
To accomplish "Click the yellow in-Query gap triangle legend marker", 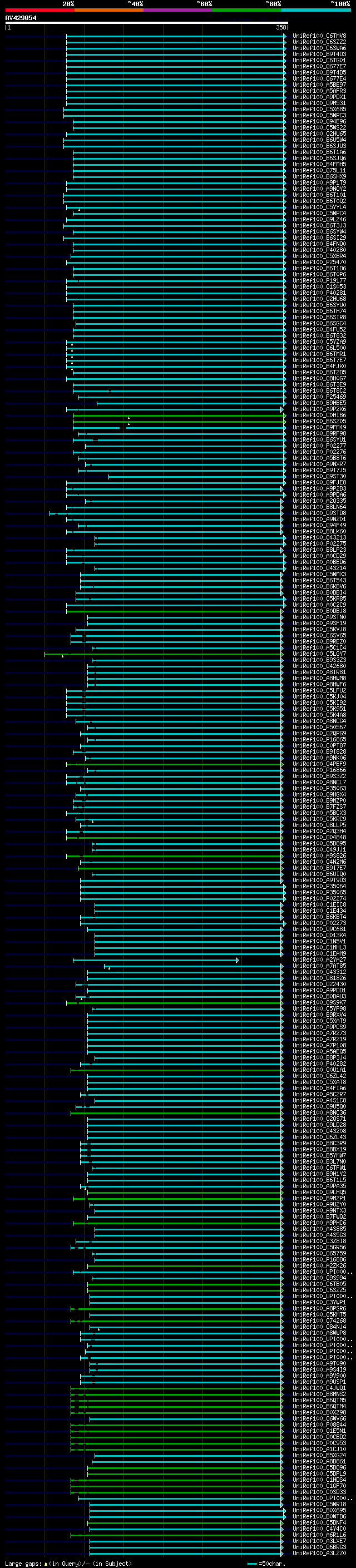I will coord(46,1563).
